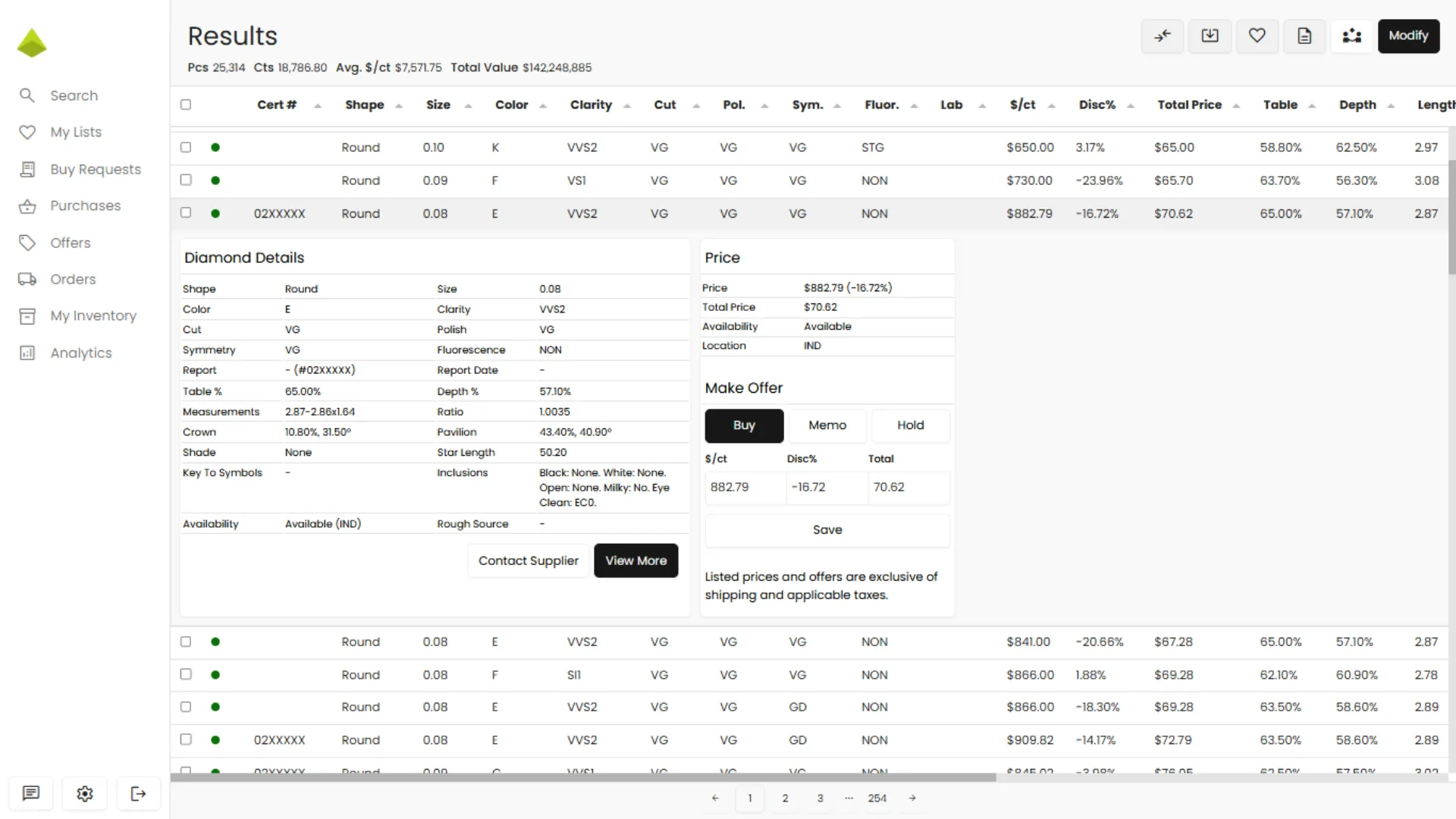Image resolution: width=1456 pixels, height=819 pixels.
Task: Sort by the Clarity column arrow
Action: pyautogui.click(x=627, y=105)
